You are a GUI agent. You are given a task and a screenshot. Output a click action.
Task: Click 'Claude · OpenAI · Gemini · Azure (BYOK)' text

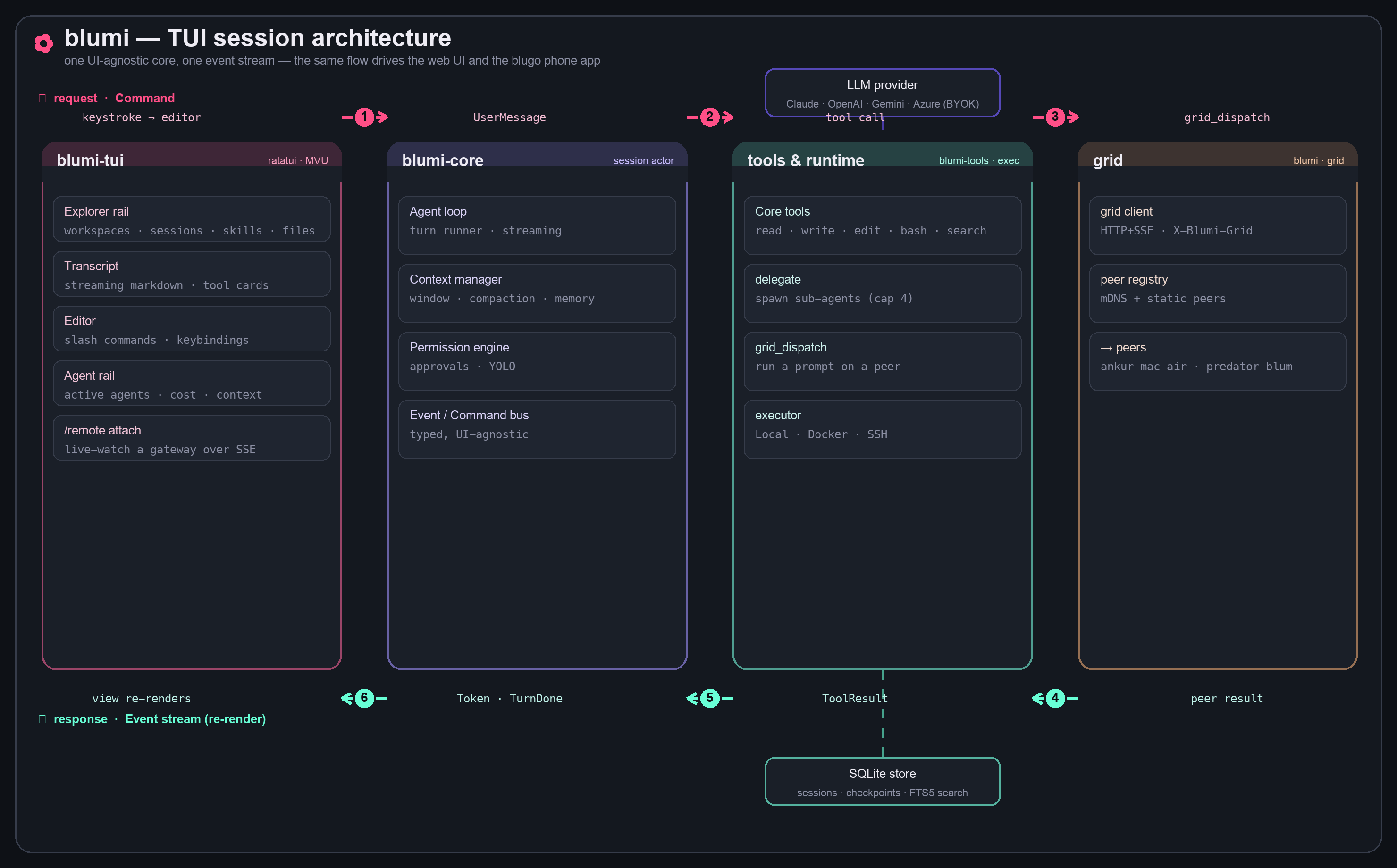coord(883,104)
